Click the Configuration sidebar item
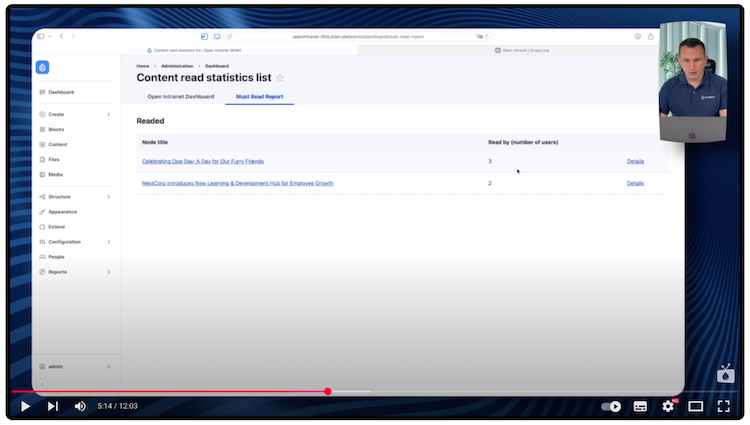The image size is (750, 425). (x=65, y=242)
